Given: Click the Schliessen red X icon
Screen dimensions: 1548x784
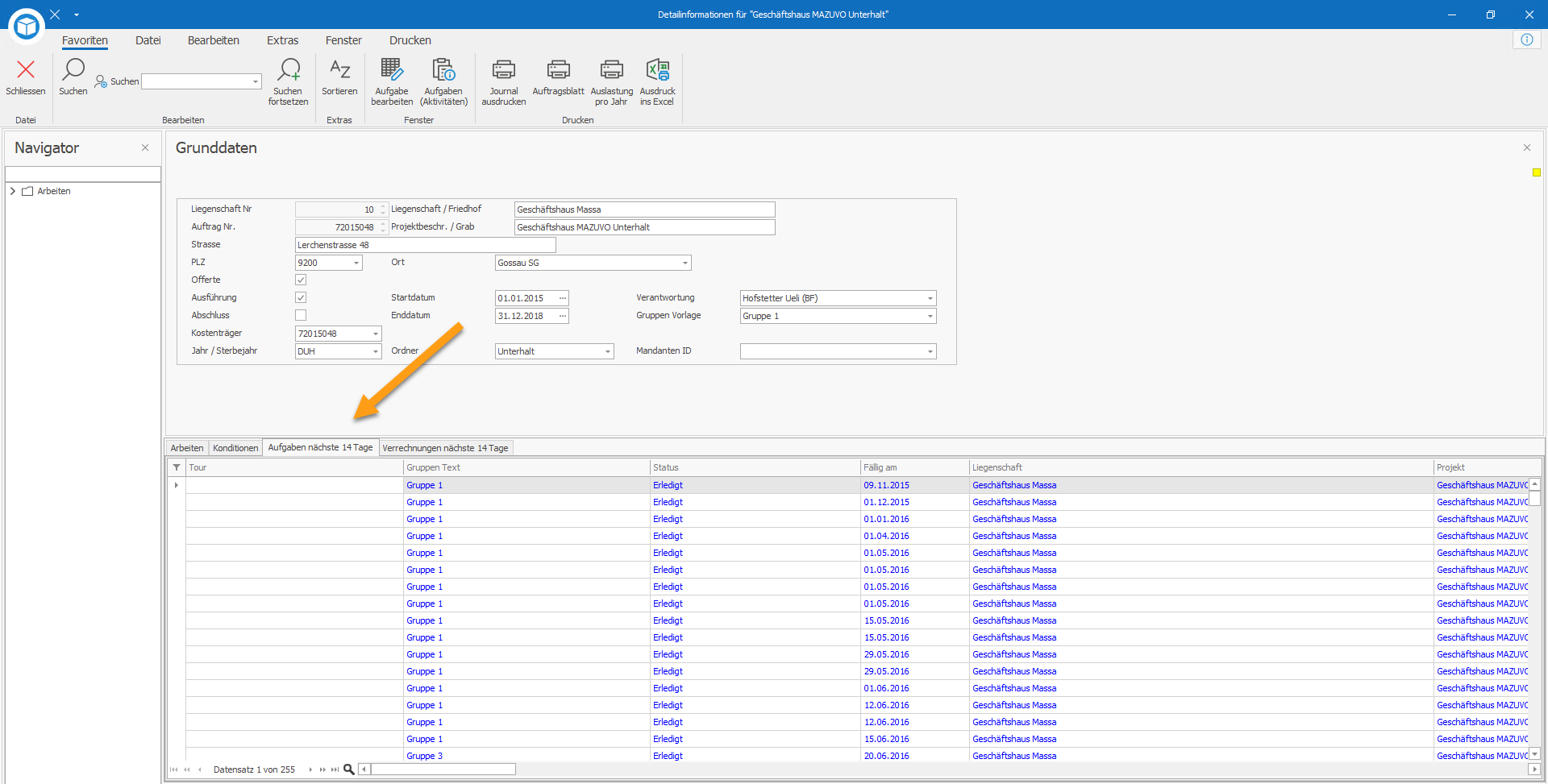Looking at the screenshot, I should (26, 70).
